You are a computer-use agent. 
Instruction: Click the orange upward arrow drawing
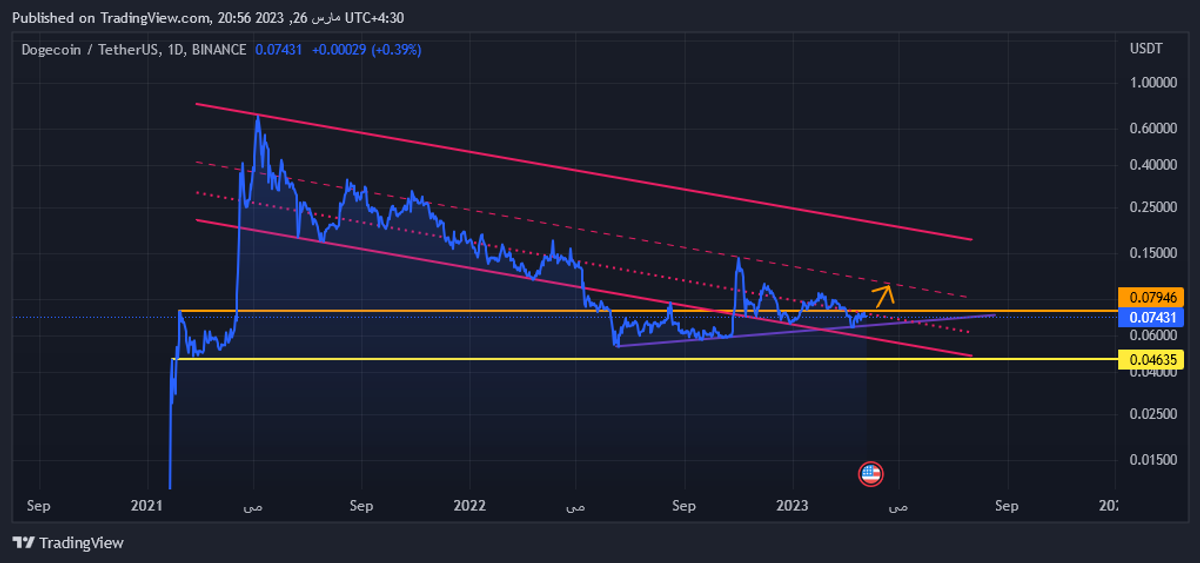[x=883, y=295]
